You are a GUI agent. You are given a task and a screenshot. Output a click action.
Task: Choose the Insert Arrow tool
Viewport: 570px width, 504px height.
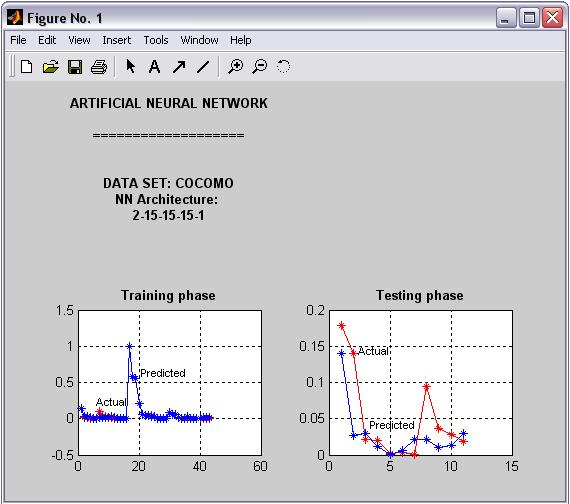179,67
